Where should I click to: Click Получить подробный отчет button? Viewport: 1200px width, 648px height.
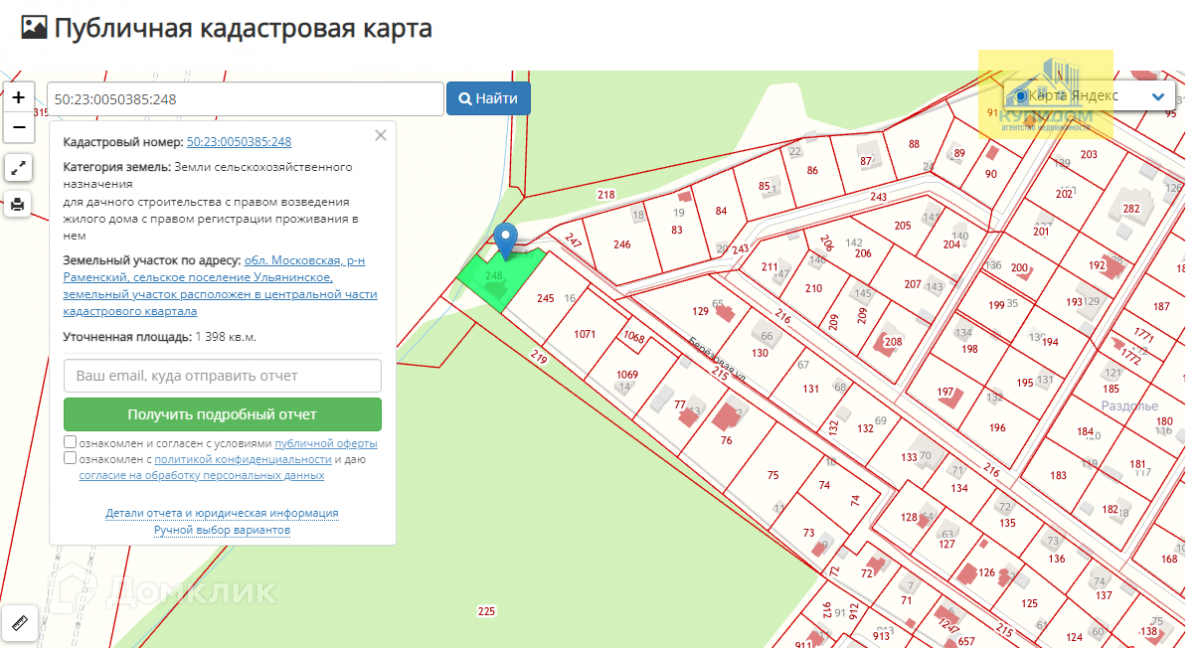[222, 414]
